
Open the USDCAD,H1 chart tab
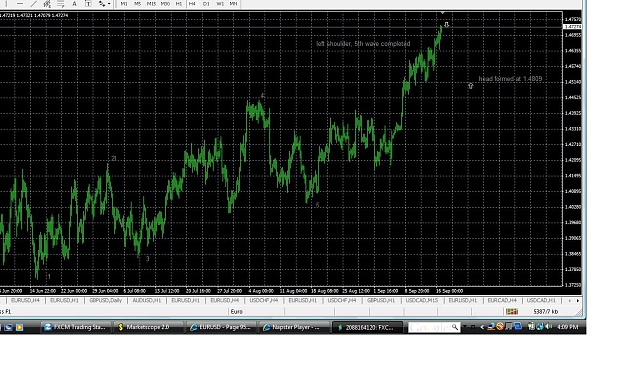[541, 300]
